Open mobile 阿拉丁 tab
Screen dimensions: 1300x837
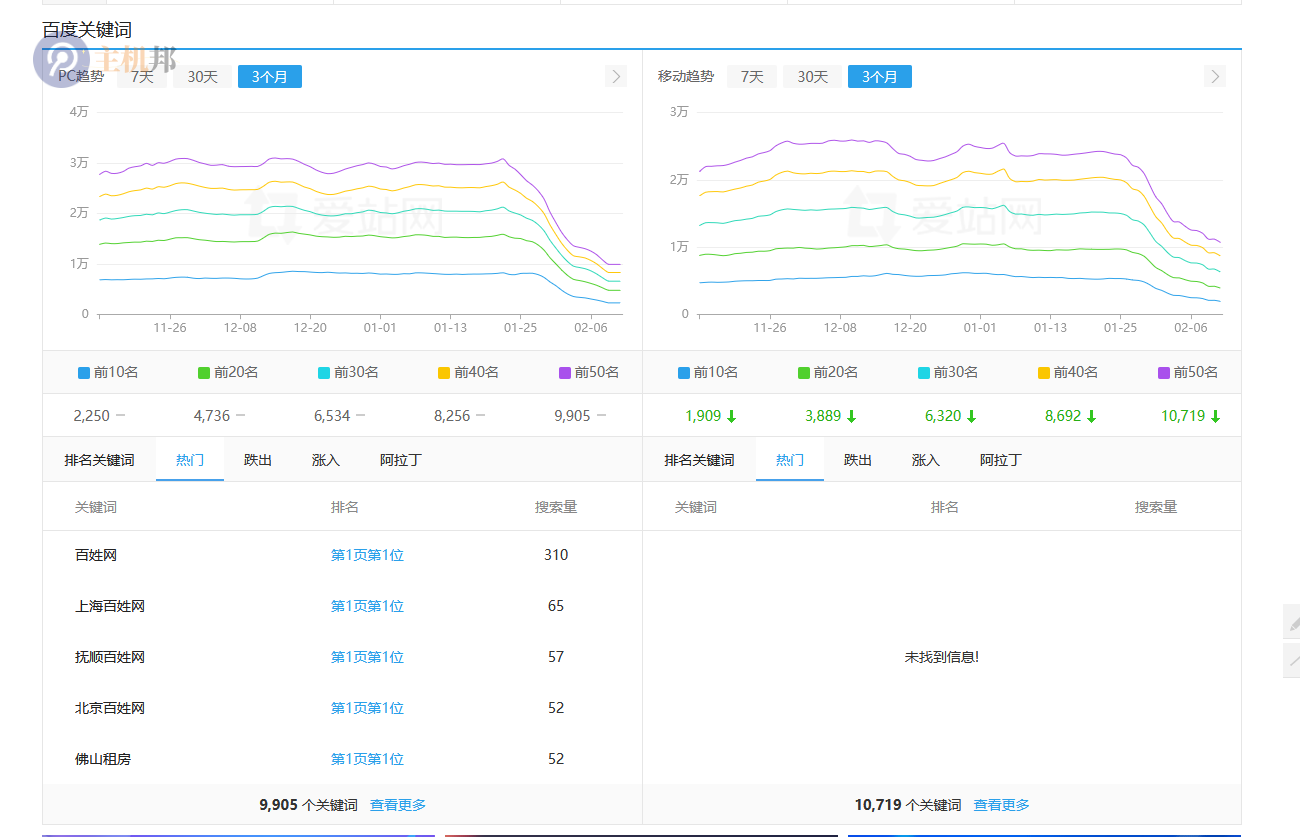click(1001, 460)
